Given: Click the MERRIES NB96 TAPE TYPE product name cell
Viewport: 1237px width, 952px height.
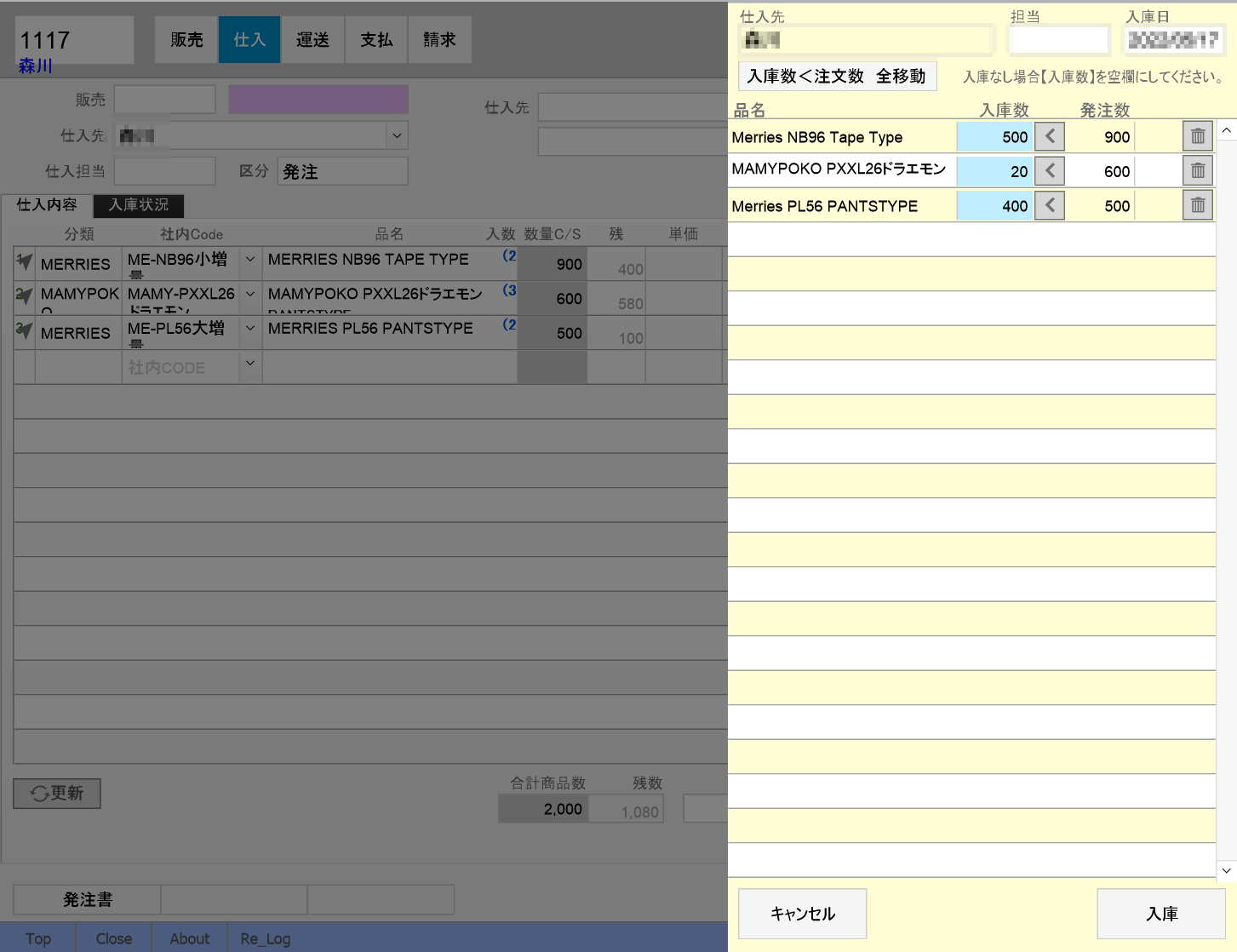Looking at the screenshot, I should pyautogui.click(x=389, y=263).
